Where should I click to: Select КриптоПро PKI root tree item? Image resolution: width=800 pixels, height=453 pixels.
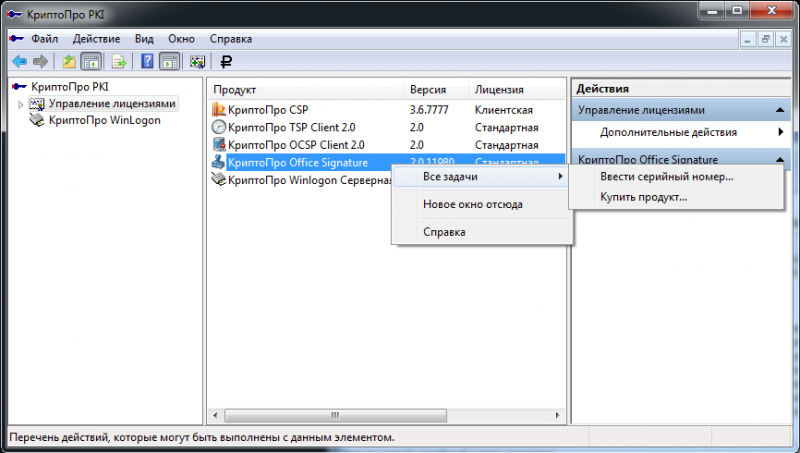pyautogui.click(x=70, y=87)
